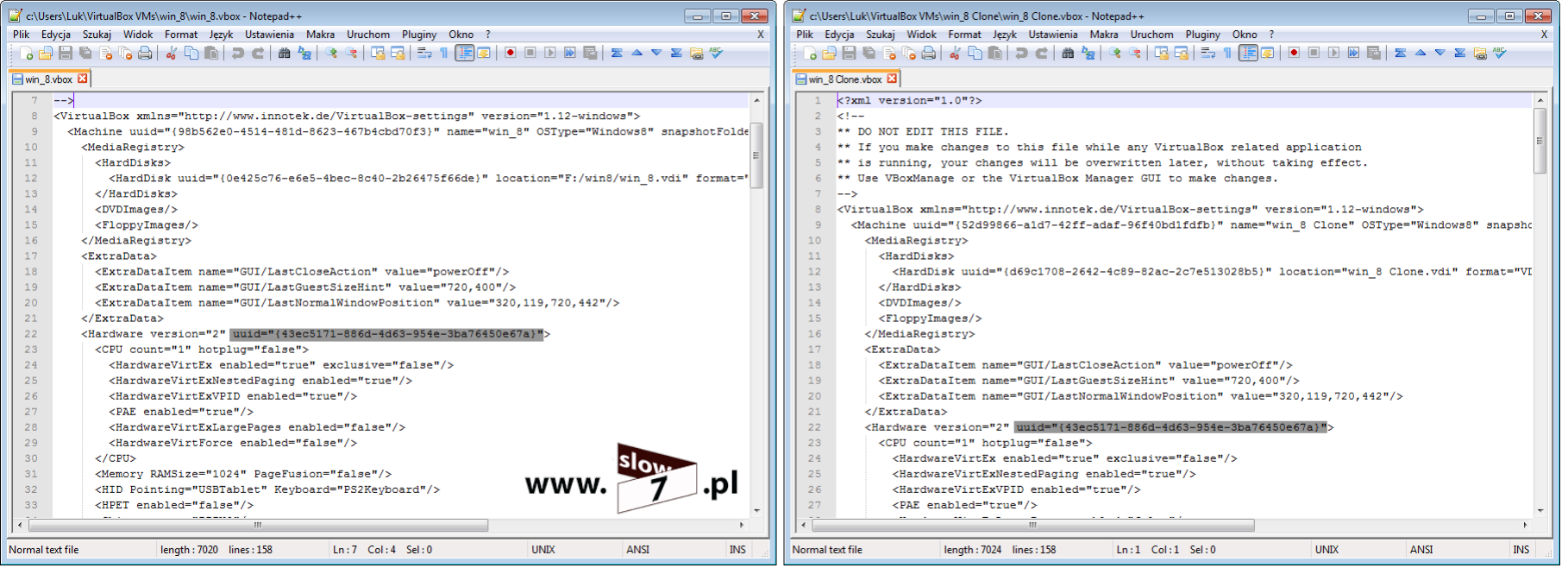
Task: Open Makra menu in win_8 Clone window
Action: tap(1104, 35)
